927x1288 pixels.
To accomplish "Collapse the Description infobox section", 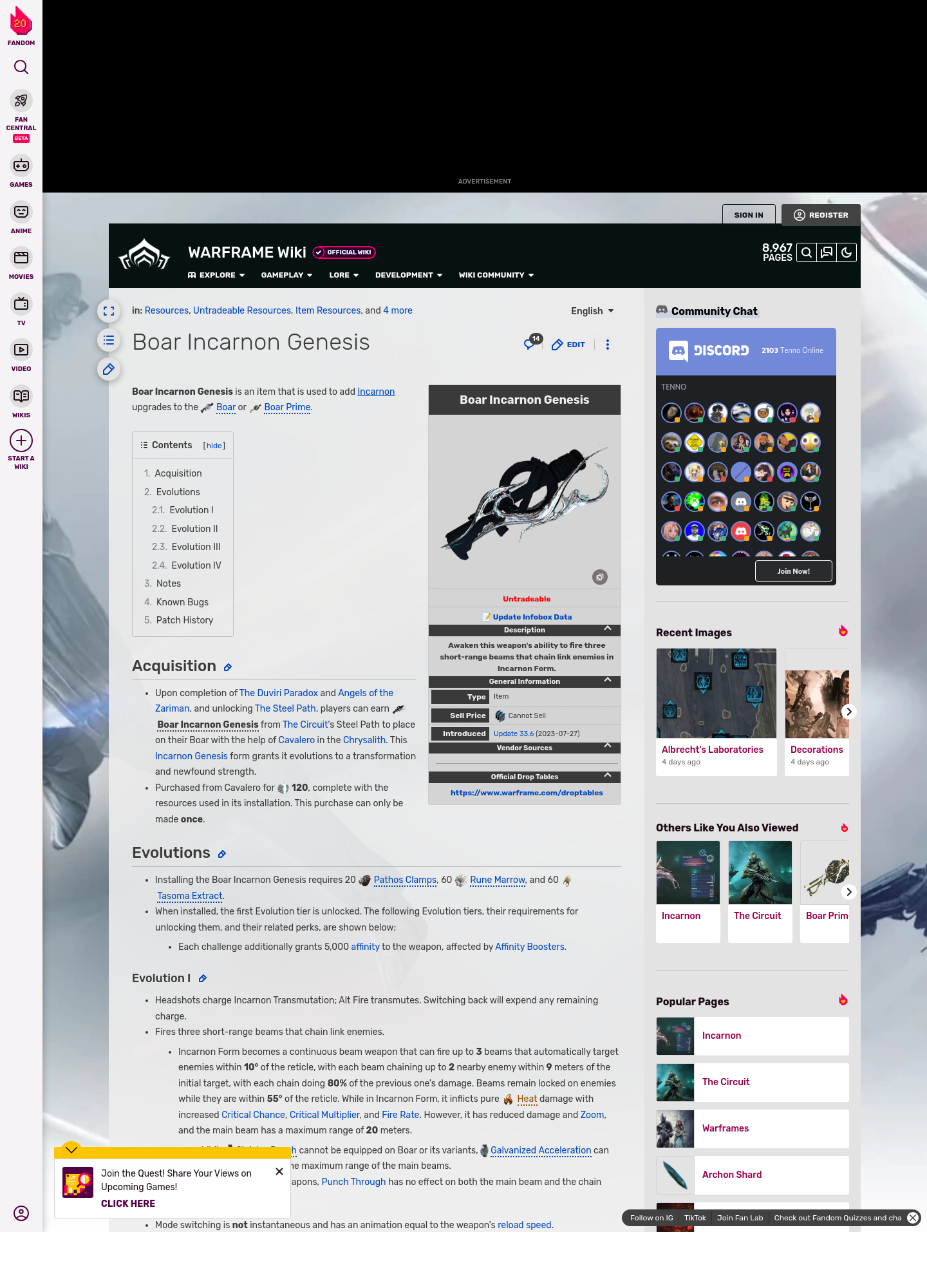I will click(608, 629).
